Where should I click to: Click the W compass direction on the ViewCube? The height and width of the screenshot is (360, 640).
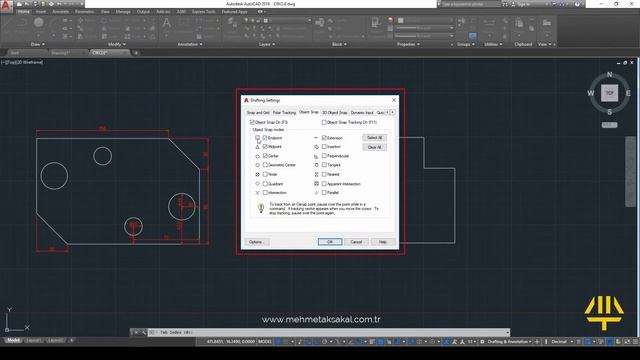tap(591, 93)
